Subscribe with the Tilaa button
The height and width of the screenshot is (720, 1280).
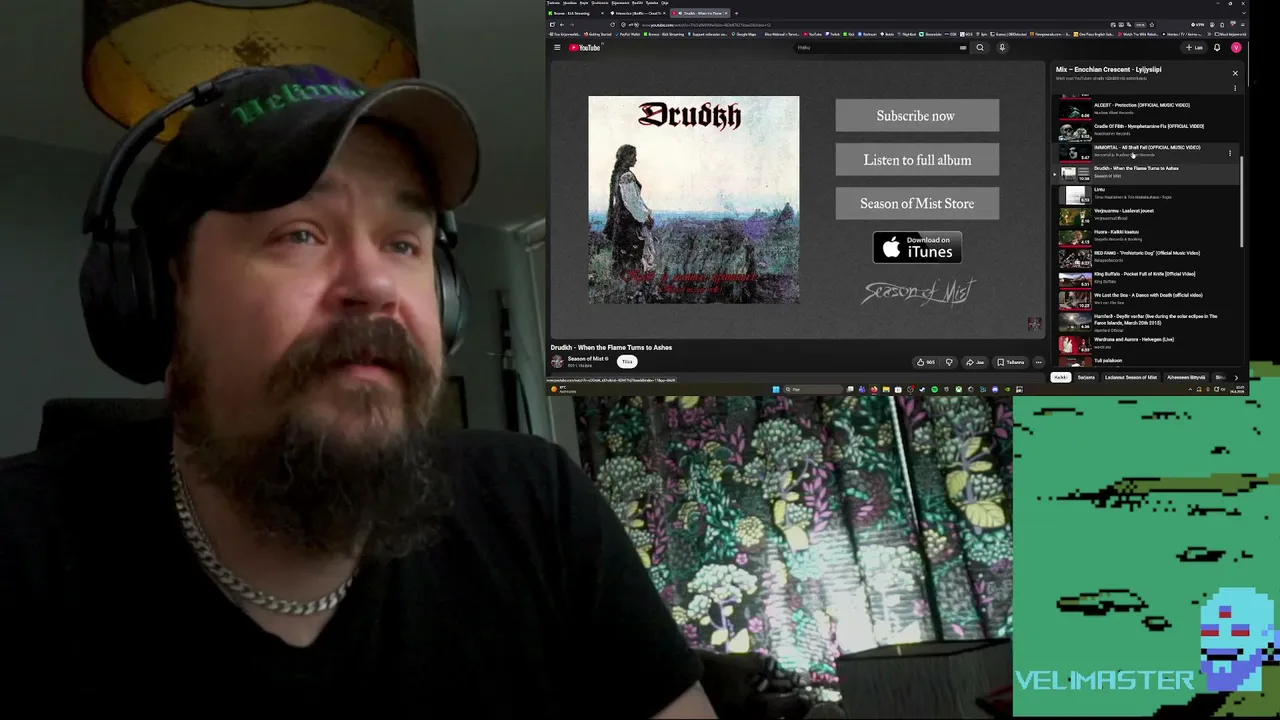(627, 362)
